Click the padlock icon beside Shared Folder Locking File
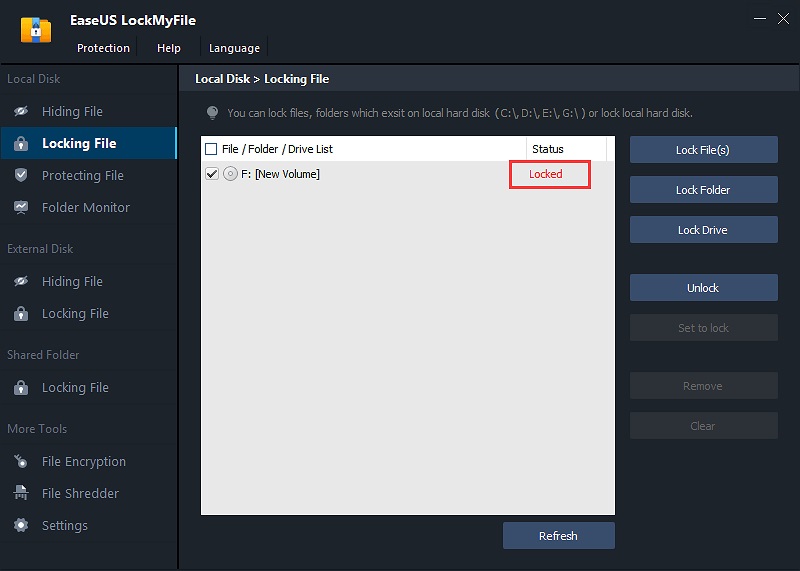This screenshot has width=800, height=571. (21, 387)
